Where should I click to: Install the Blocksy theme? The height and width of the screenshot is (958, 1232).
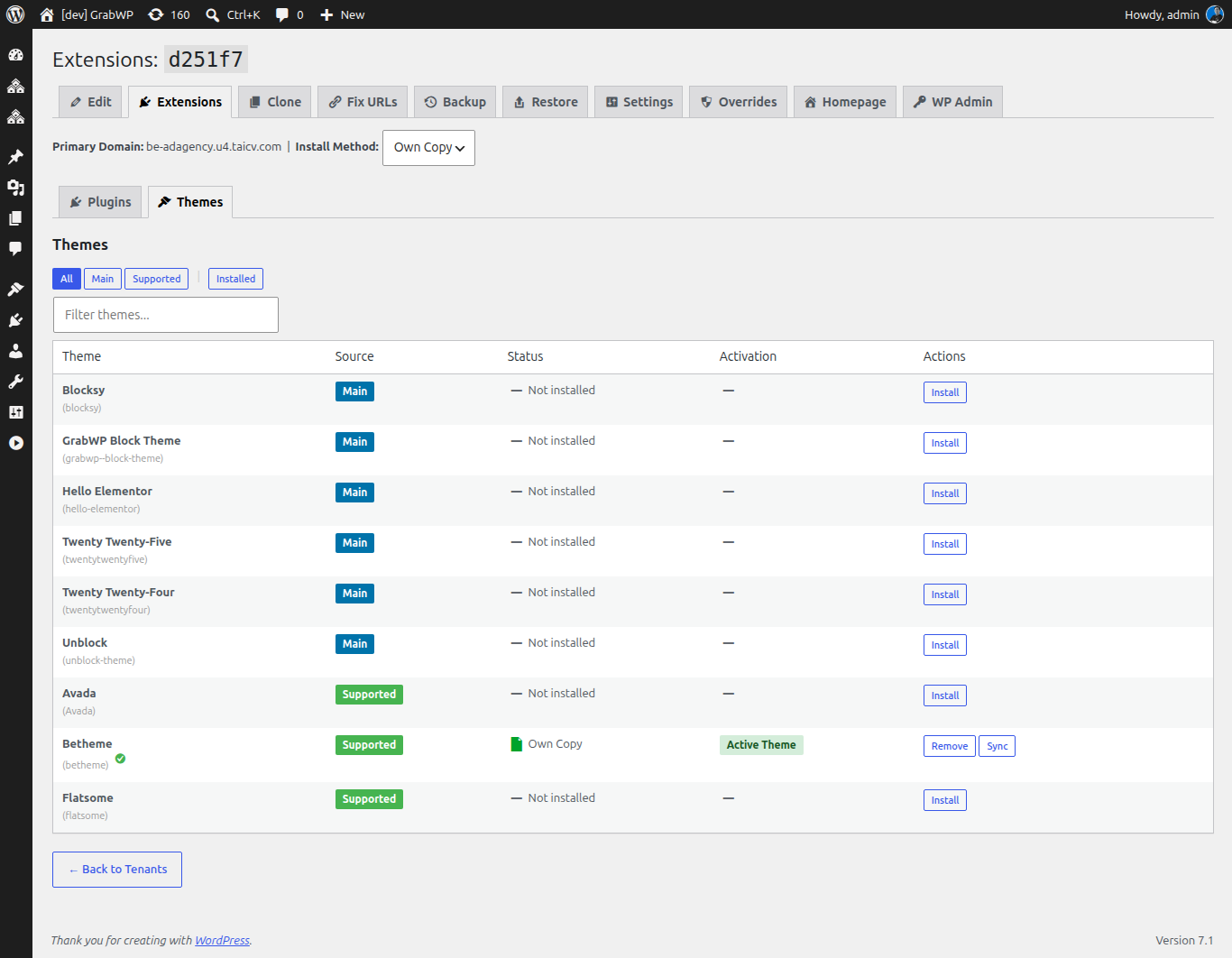click(x=945, y=392)
